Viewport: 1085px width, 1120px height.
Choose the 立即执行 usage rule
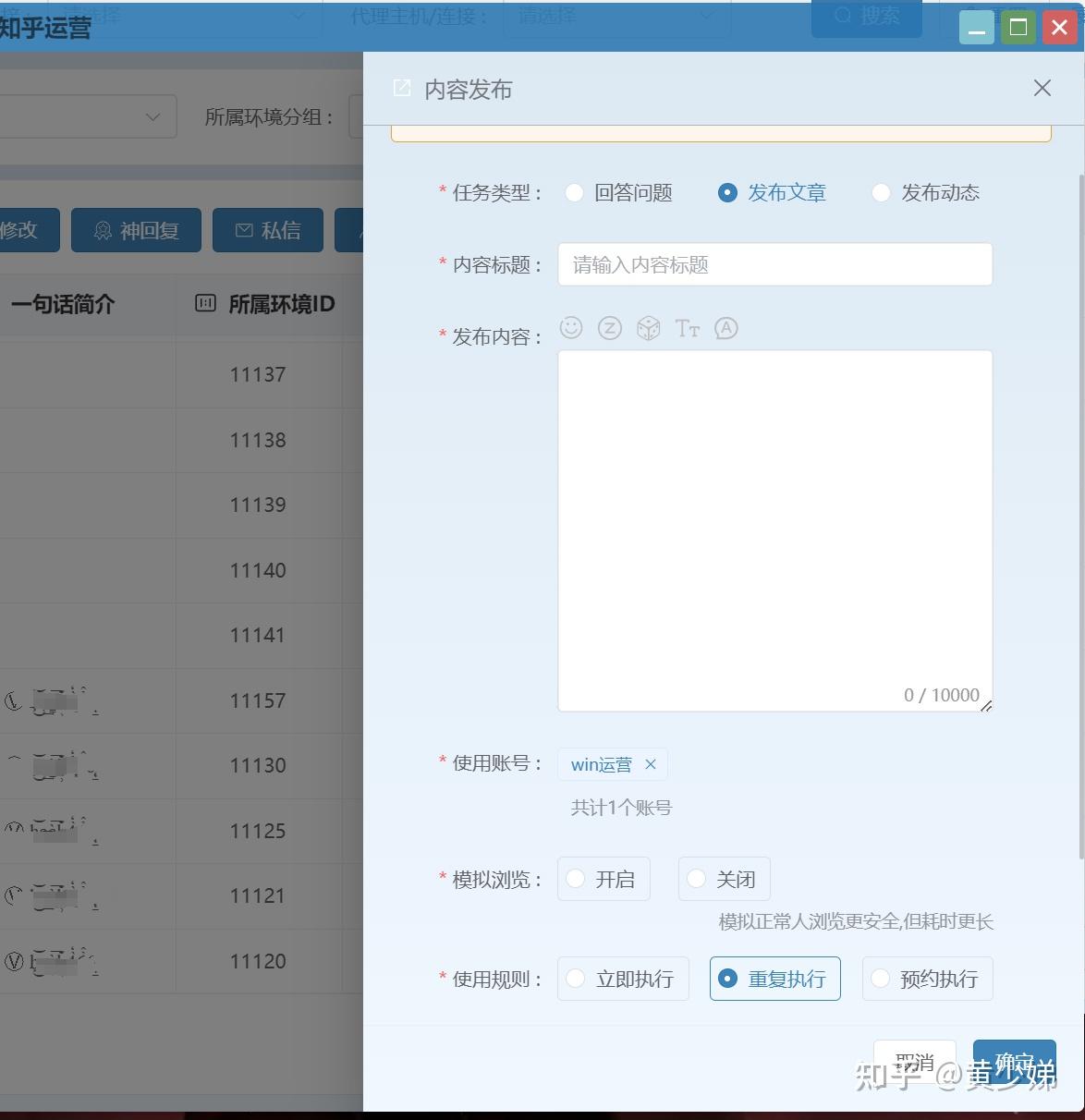point(623,979)
